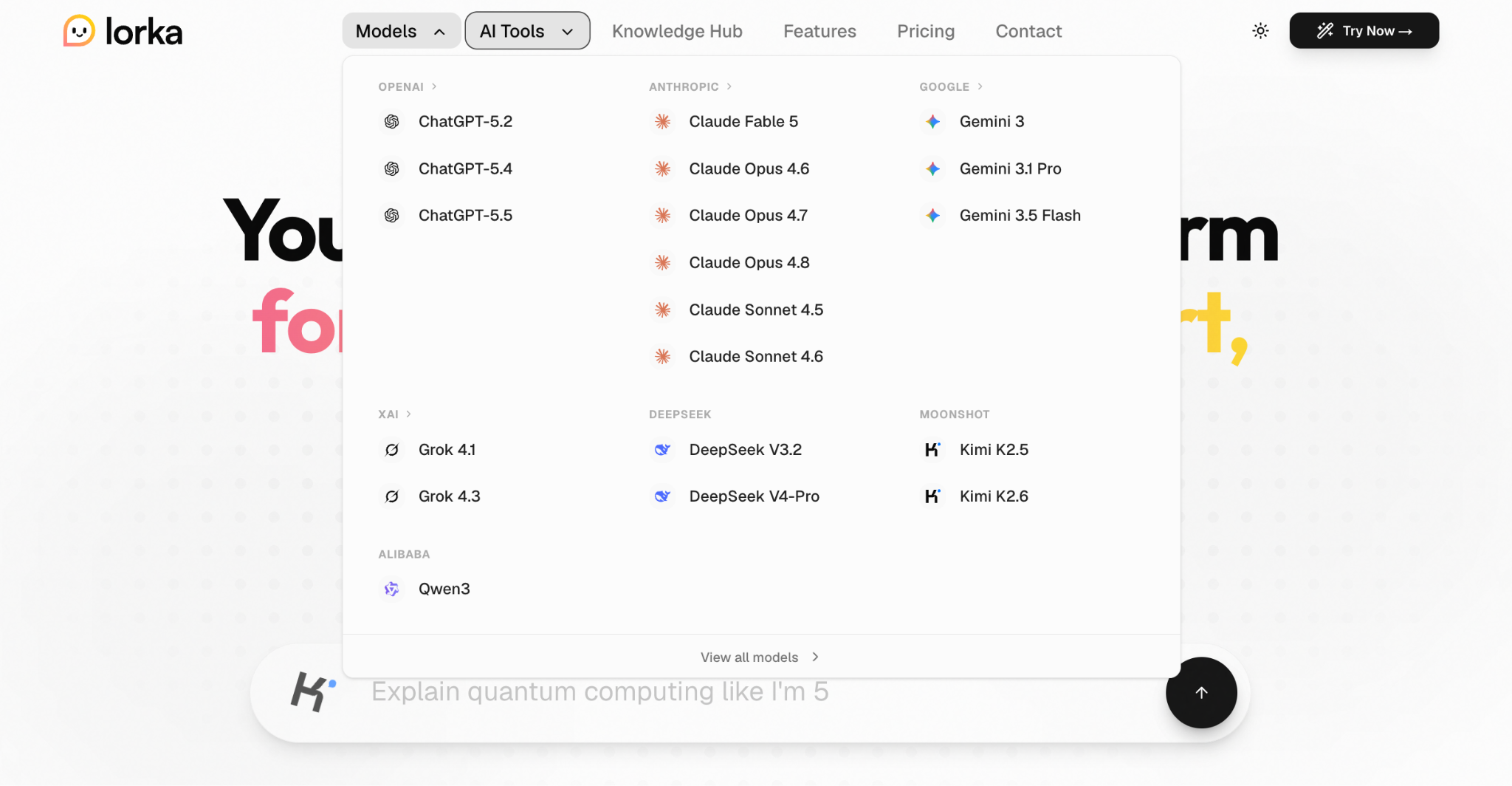Click the xAI icon beside Grok 4.1
The height and width of the screenshot is (786, 1512).
coord(392,449)
